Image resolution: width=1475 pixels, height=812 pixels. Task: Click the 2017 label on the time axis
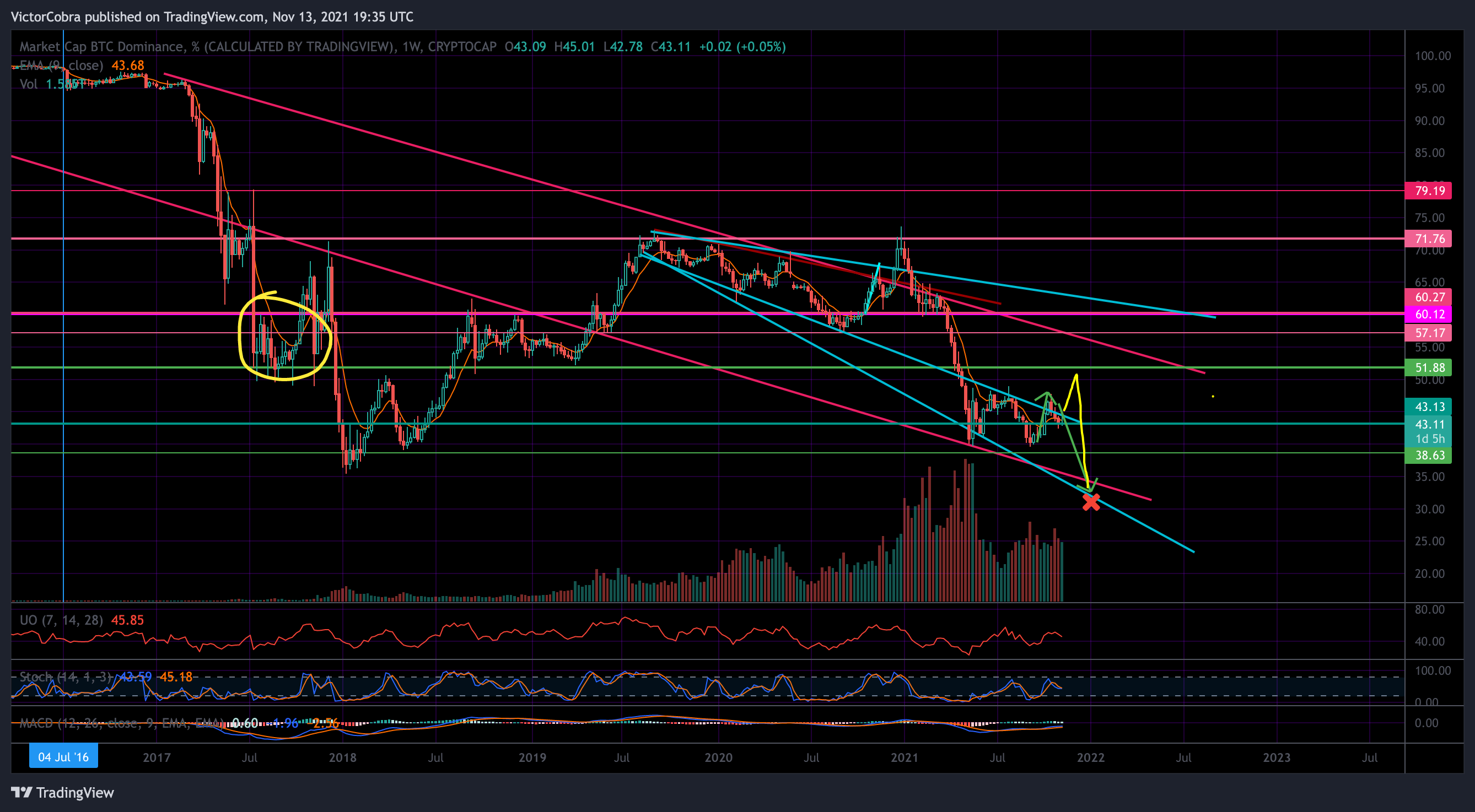point(157,757)
